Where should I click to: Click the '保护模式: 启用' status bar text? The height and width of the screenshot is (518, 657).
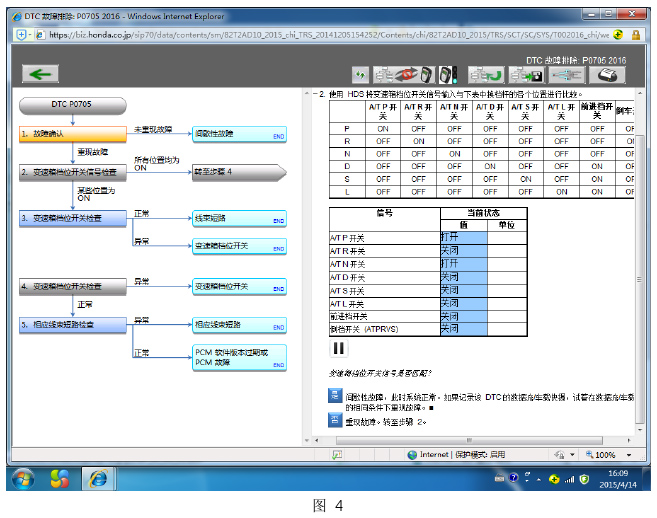coord(480,455)
